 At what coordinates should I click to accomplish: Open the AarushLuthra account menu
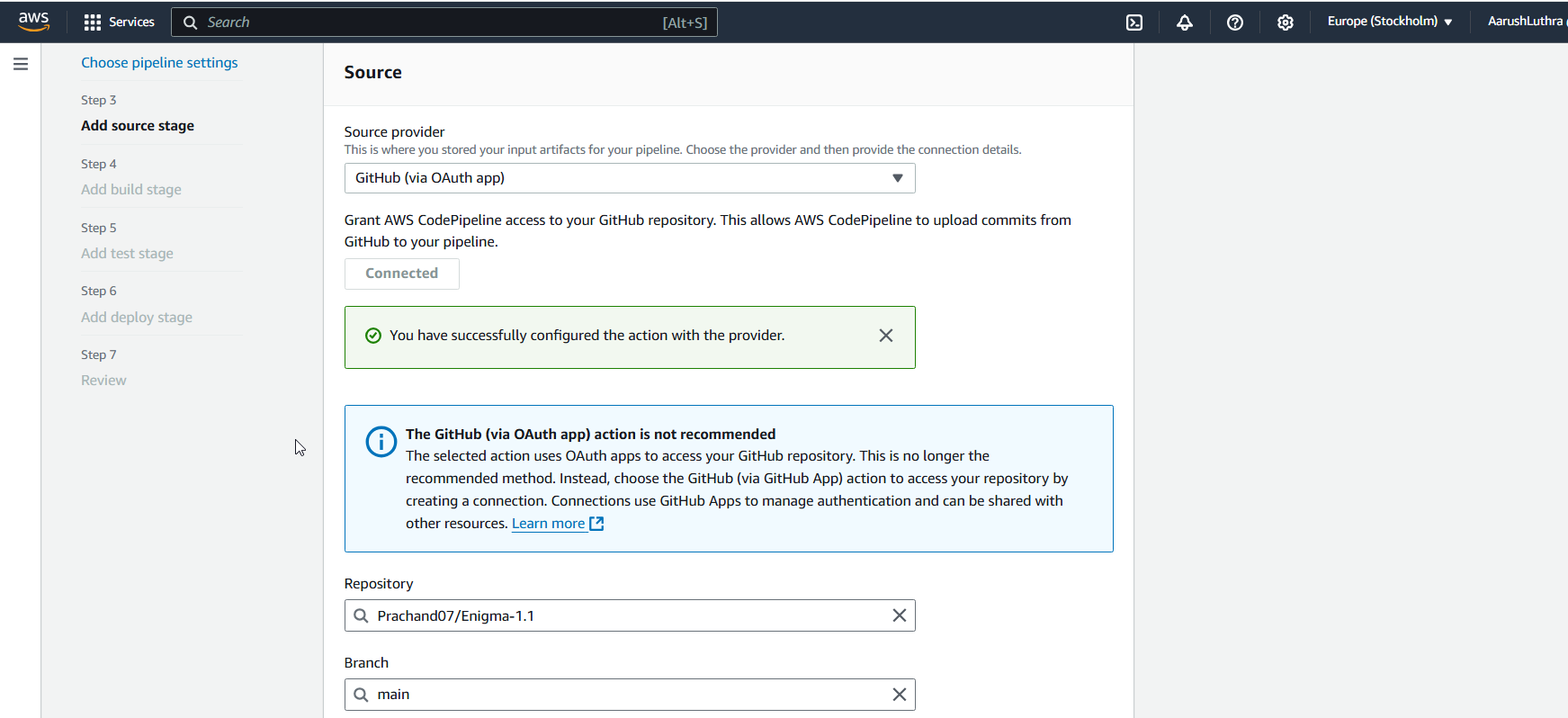(x=1526, y=22)
